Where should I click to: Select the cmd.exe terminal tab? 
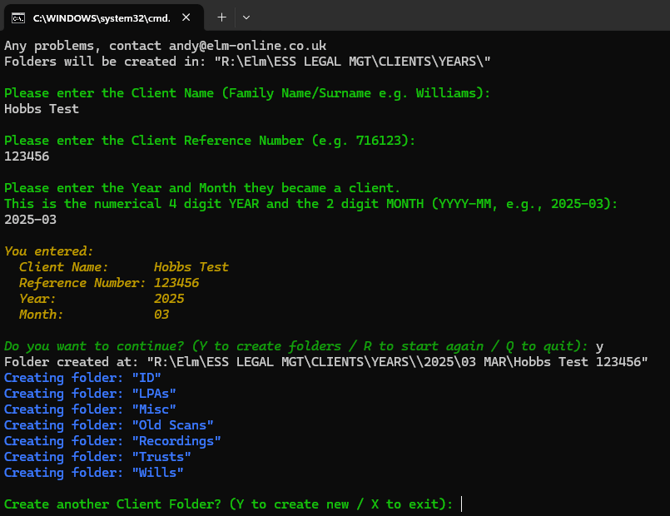point(103,18)
